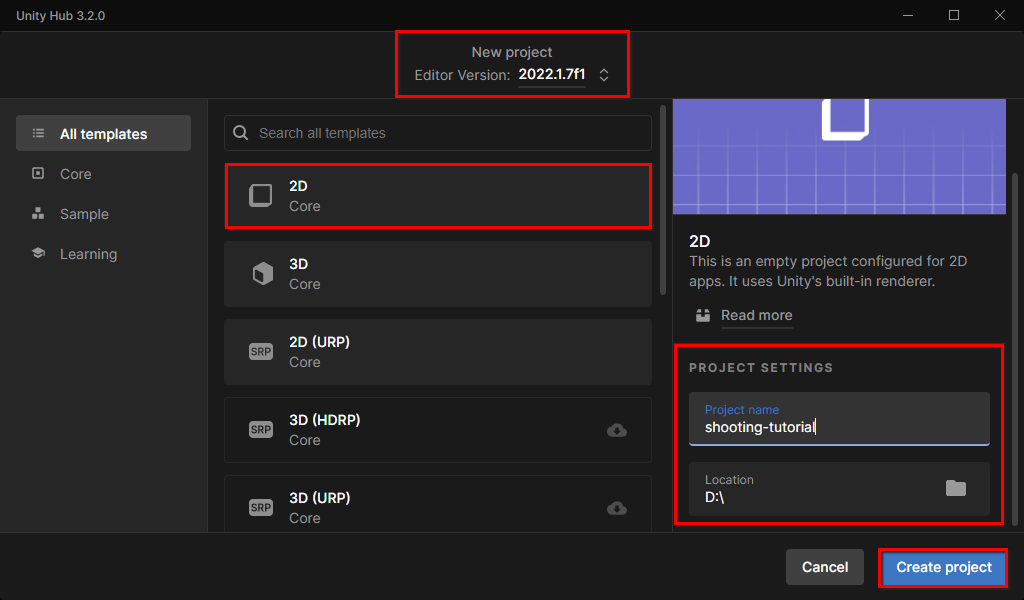
Task: Click the SRP badge of 2D (URP)
Action: point(261,352)
